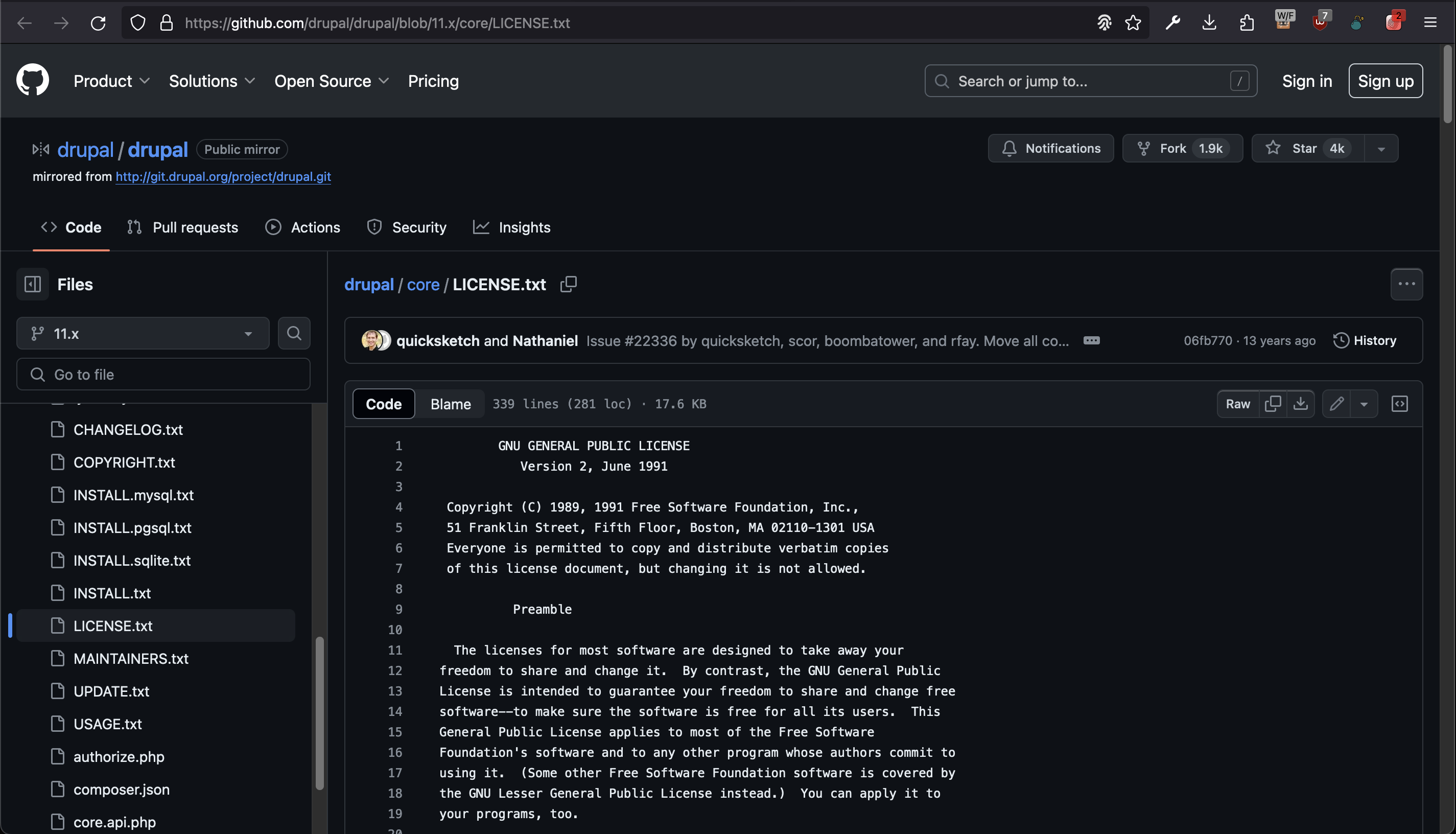Copy raw file contents icon
Viewport: 1456px width, 834px height.
pyautogui.click(x=1272, y=404)
